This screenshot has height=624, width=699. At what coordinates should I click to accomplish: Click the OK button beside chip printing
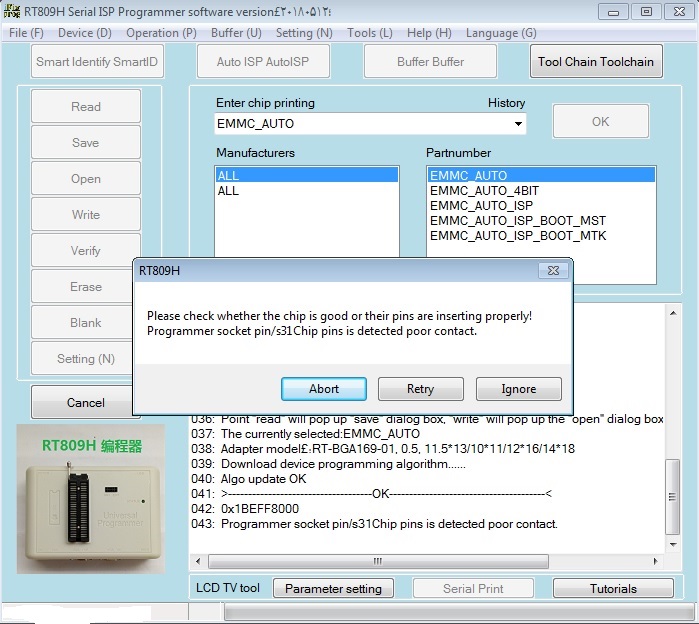pyautogui.click(x=600, y=121)
